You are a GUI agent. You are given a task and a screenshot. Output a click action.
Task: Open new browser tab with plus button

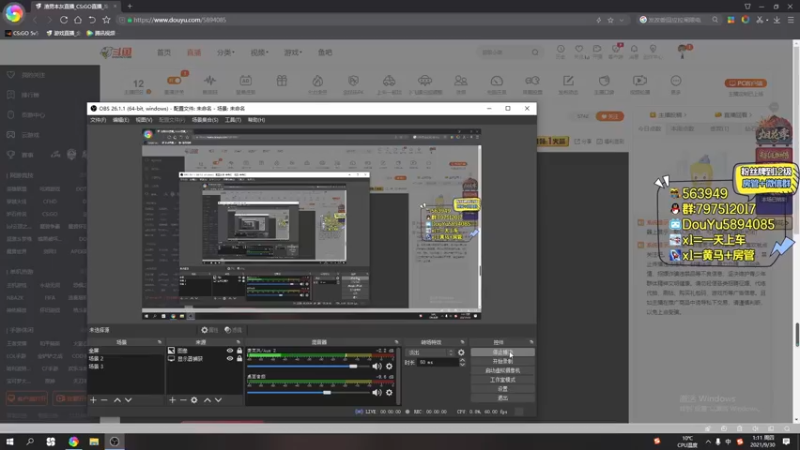[x=130, y=6]
